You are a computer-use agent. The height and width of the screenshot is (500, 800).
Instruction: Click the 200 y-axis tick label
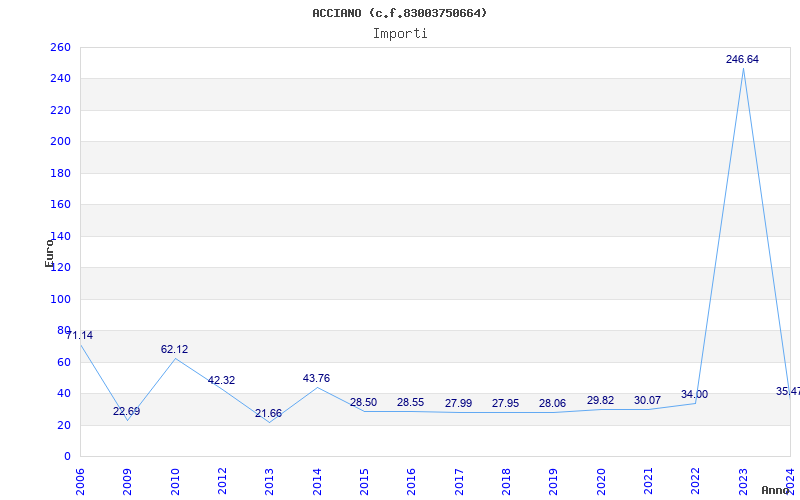tap(60, 141)
